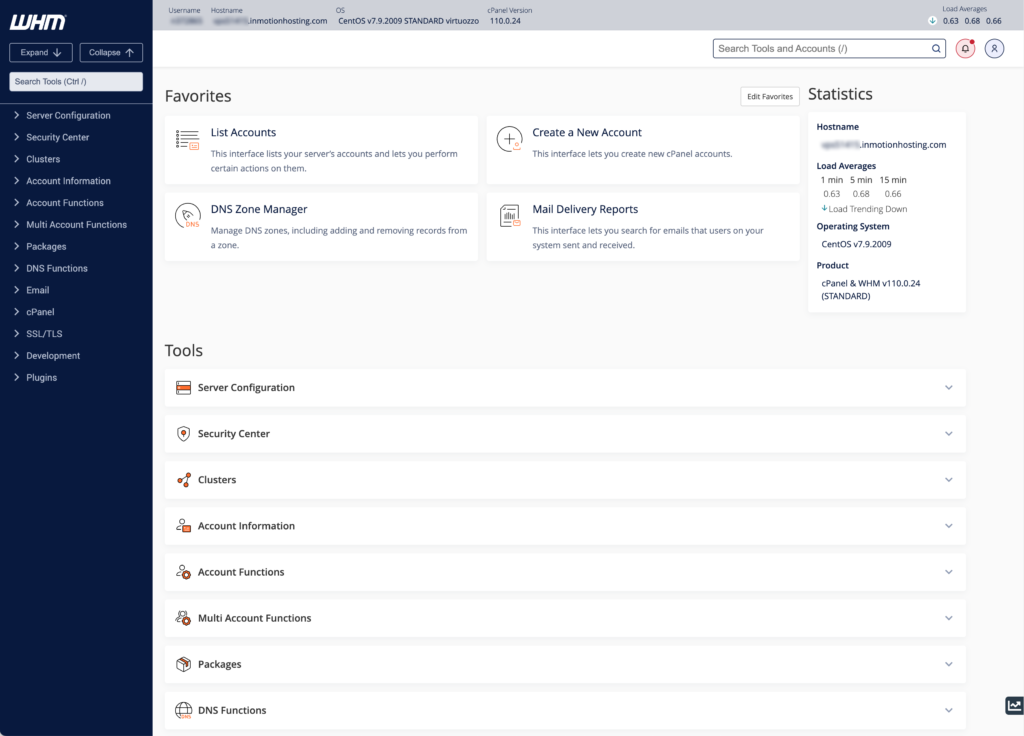Click the DNS Zone Manager icon

pos(187,216)
